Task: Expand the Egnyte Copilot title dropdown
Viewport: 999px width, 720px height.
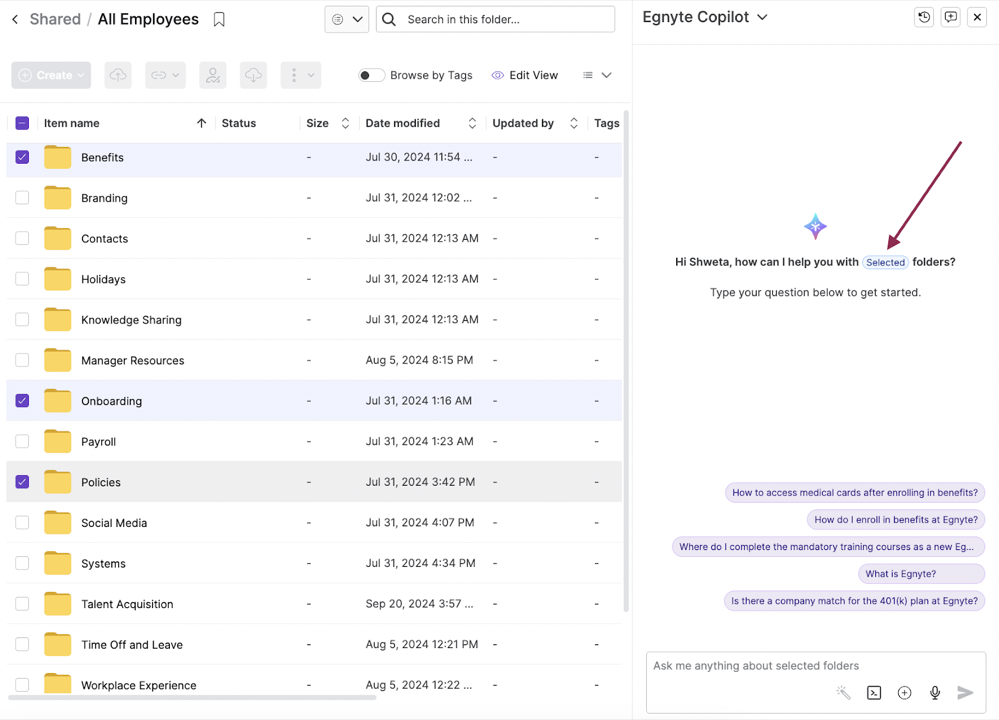Action: [763, 17]
